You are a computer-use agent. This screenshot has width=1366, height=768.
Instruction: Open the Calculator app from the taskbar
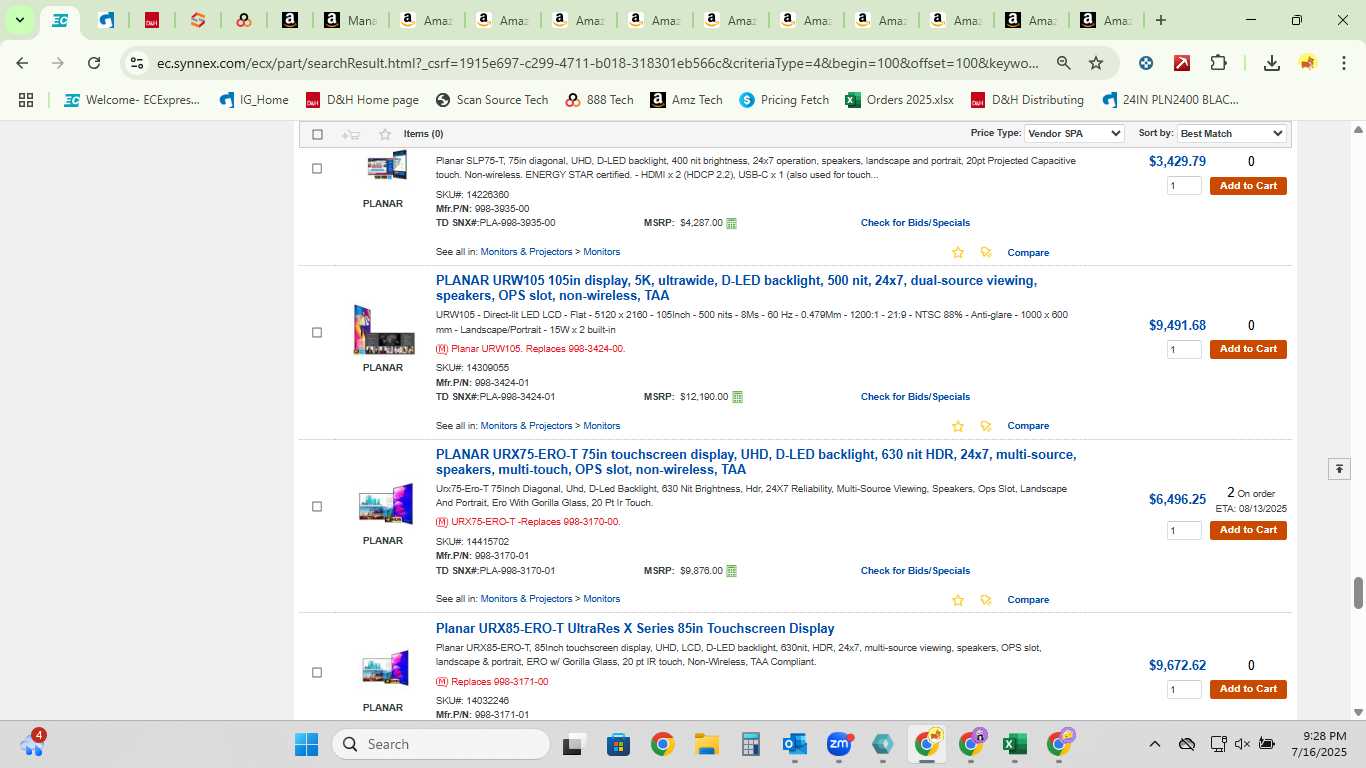tap(751, 744)
